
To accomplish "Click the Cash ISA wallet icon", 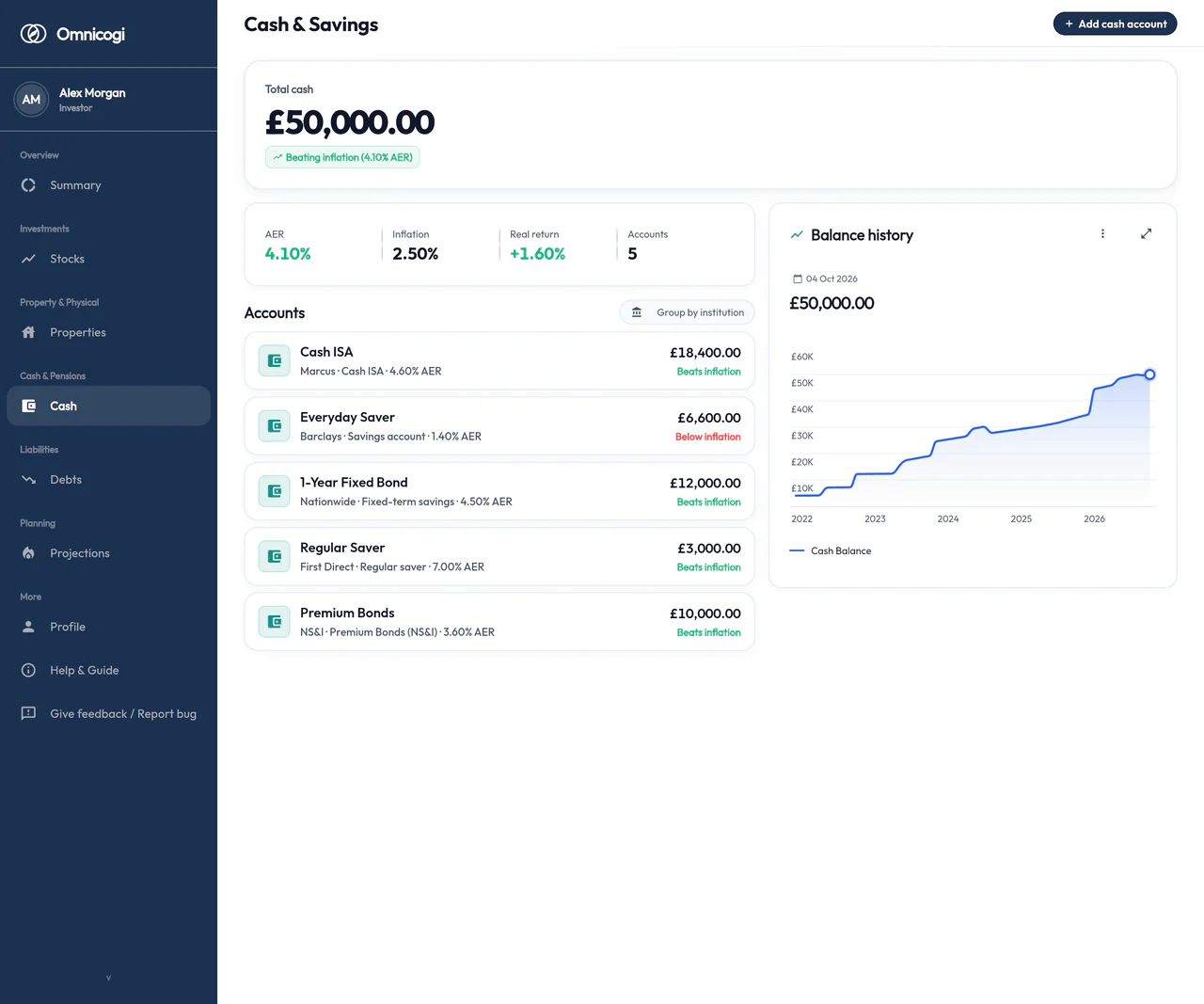I will (275, 360).
